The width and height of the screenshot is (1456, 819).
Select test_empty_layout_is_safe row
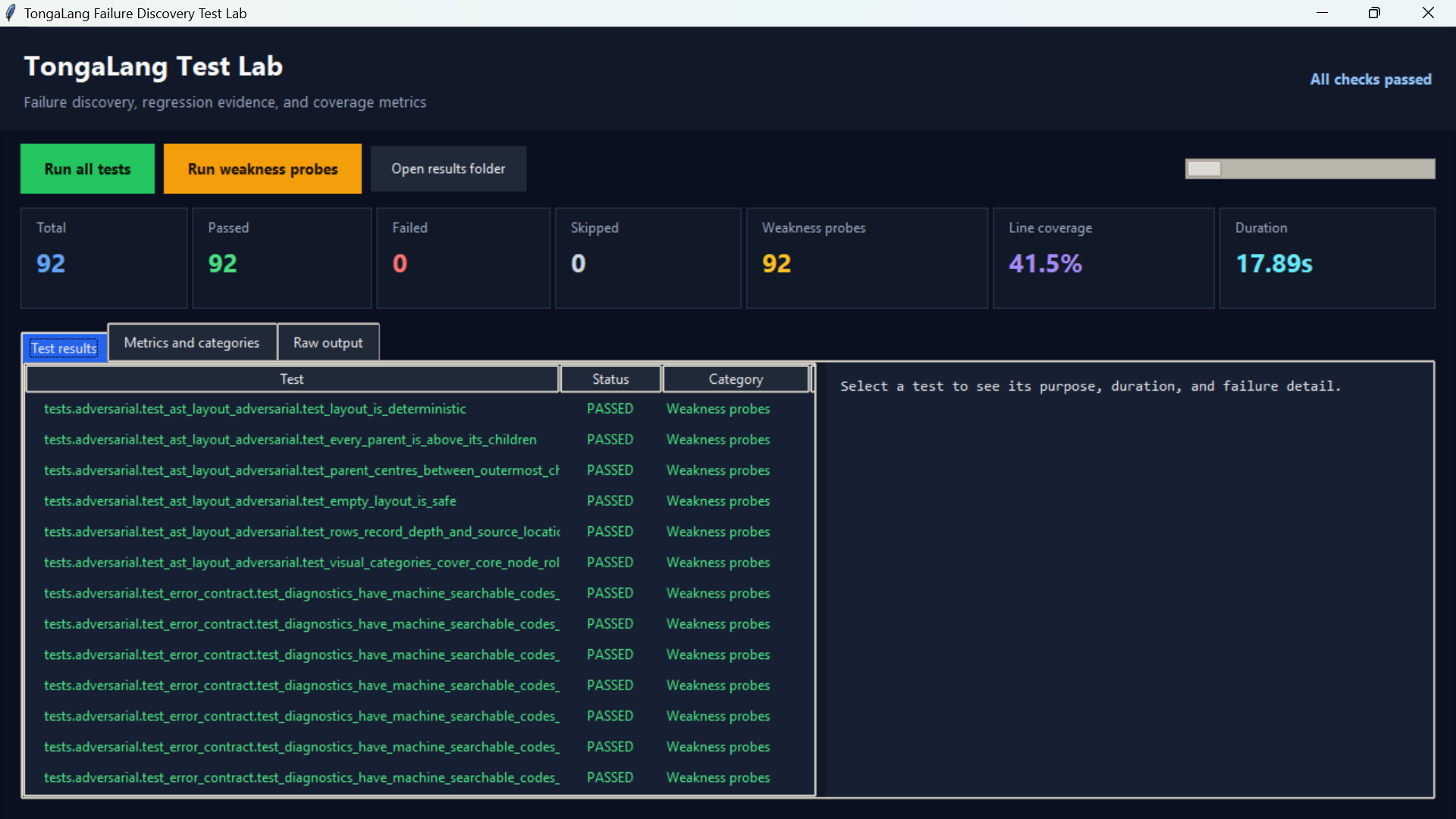click(419, 501)
